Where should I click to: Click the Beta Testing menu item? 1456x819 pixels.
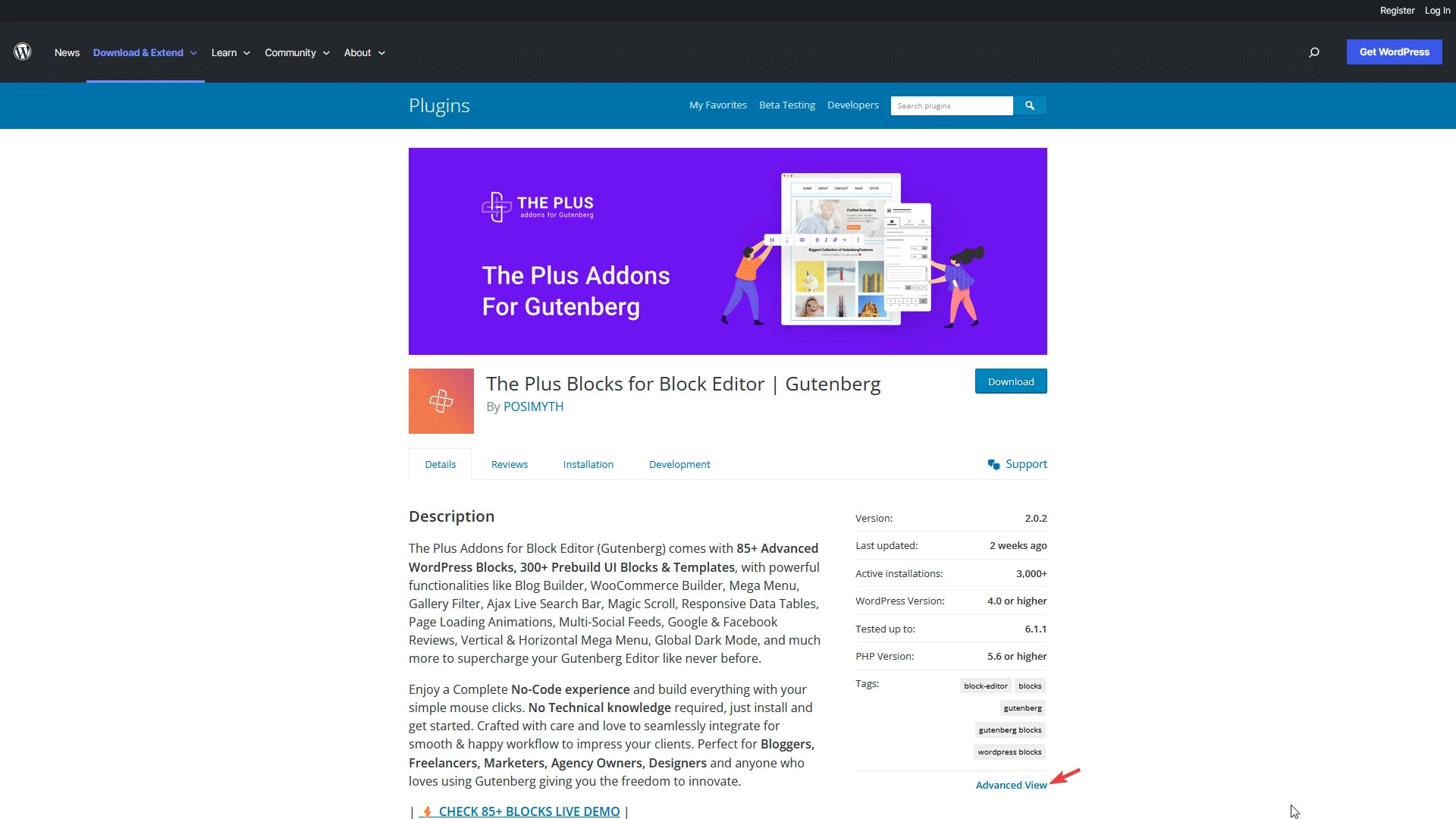pos(787,105)
